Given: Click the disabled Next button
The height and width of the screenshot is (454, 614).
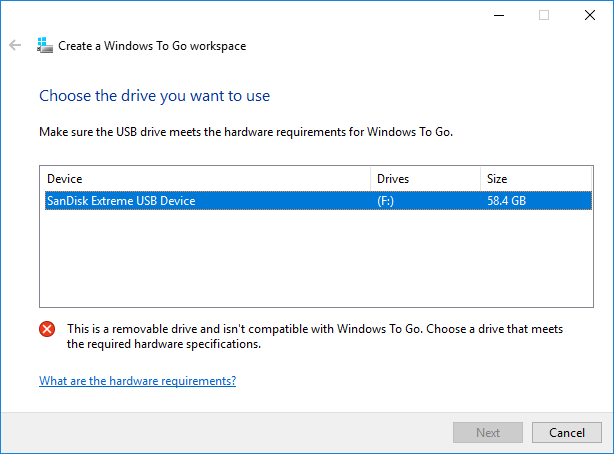Looking at the screenshot, I should (488, 432).
